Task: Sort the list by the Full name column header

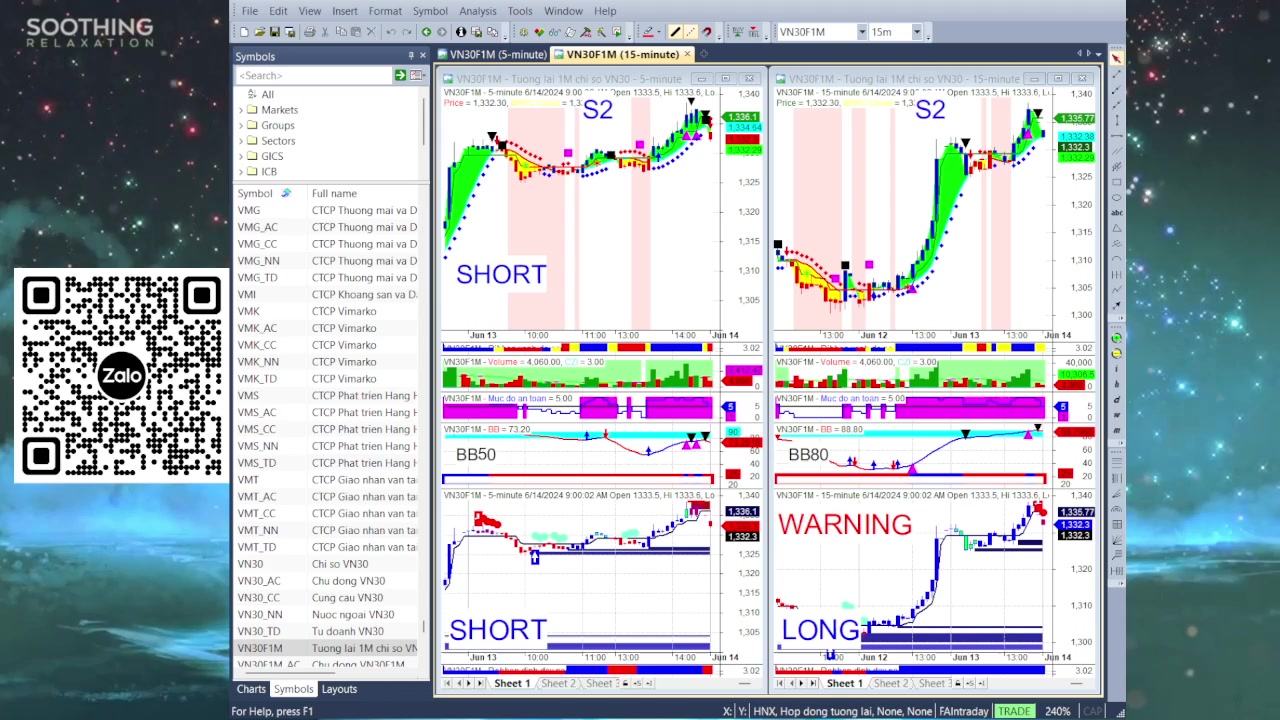Action: pyautogui.click(x=334, y=193)
